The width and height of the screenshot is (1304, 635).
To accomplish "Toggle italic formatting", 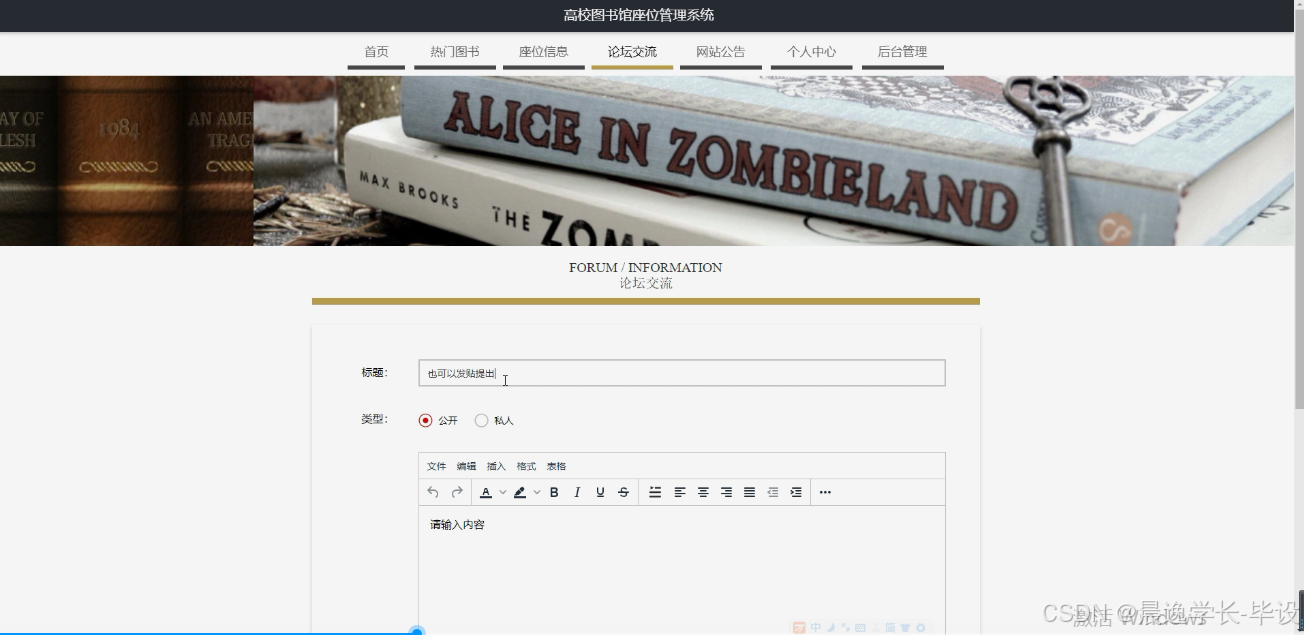I will 577,492.
